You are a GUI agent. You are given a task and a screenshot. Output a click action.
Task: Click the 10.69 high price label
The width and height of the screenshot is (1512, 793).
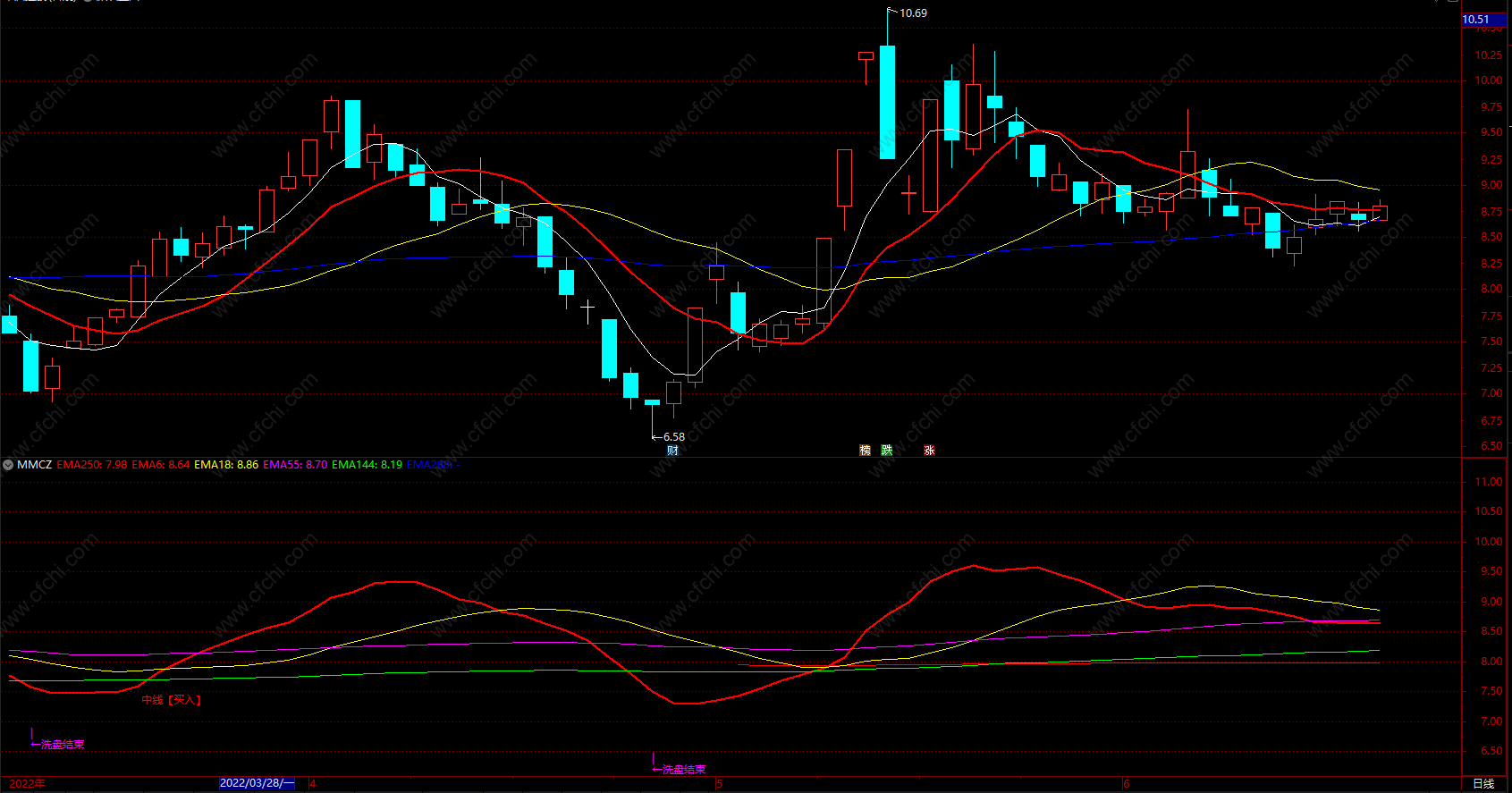[x=913, y=13]
